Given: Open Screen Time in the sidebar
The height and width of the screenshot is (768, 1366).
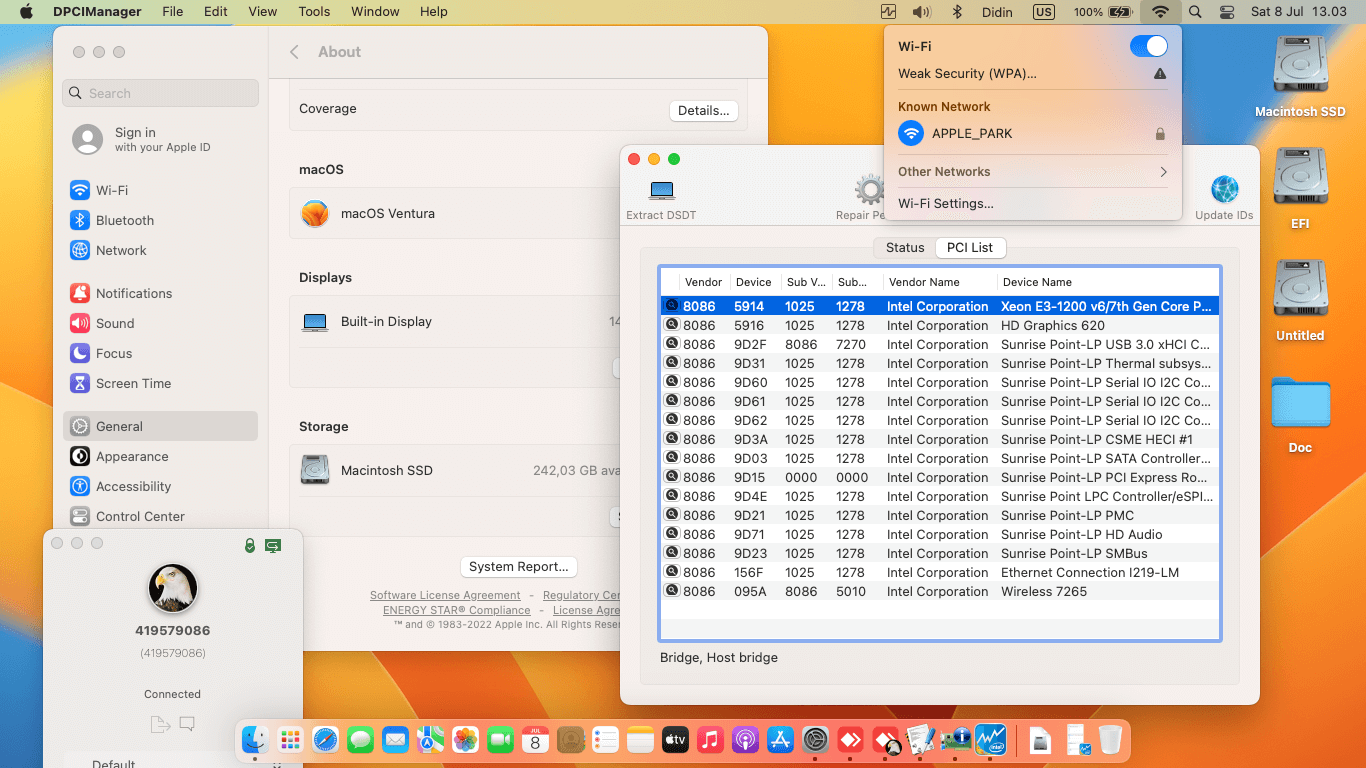Looking at the screenshot, I should 132,383.
